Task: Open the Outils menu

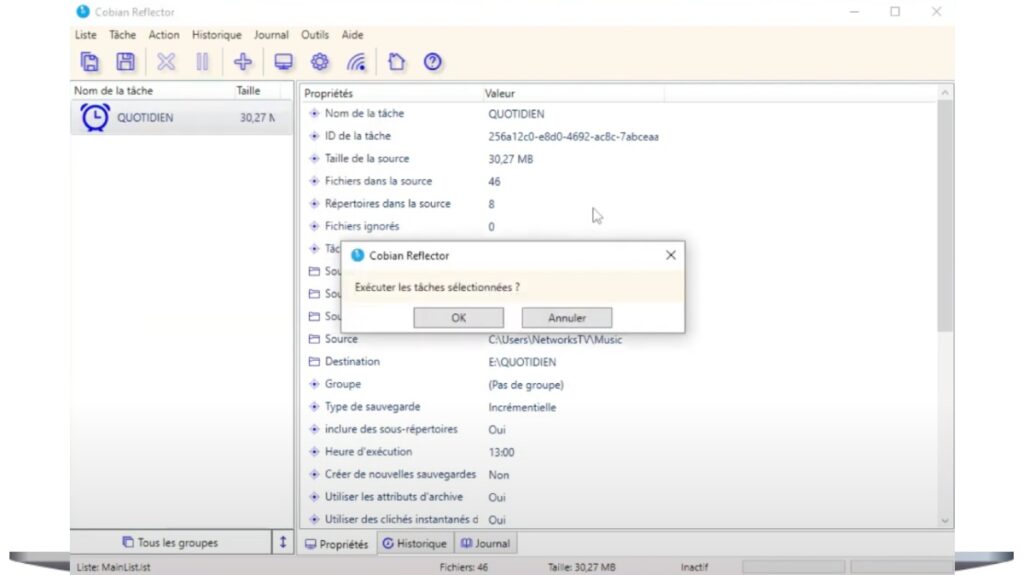Action: (315, 35)
